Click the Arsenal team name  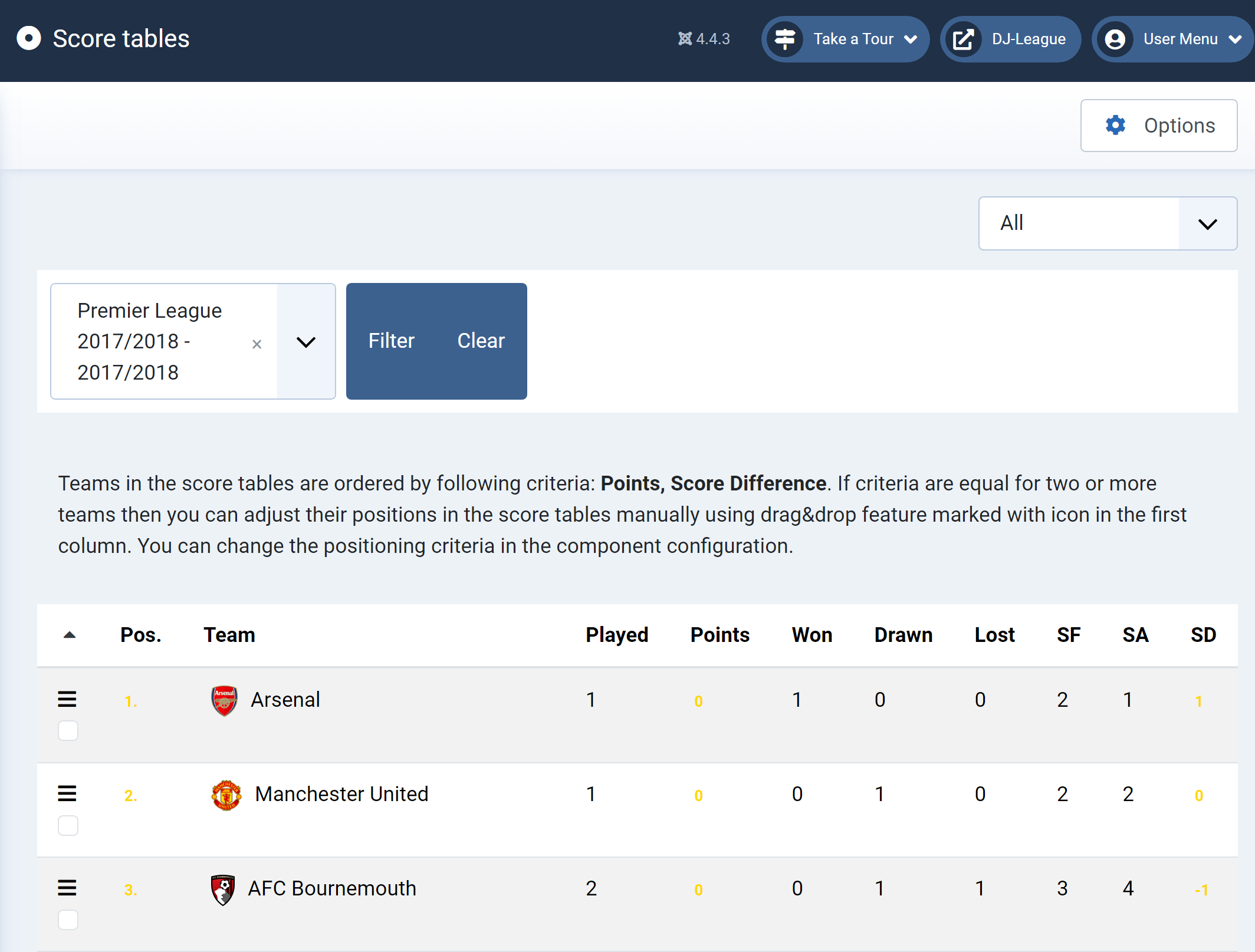pos(285,700)
